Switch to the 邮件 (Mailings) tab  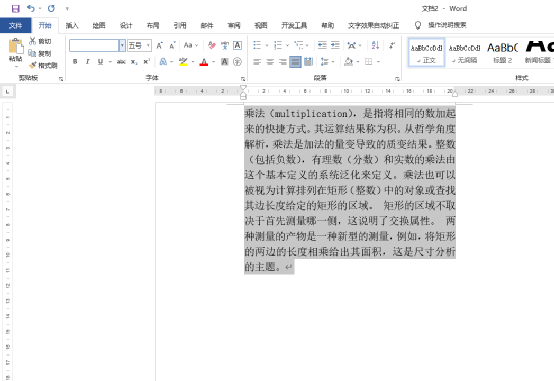[207, 25]
